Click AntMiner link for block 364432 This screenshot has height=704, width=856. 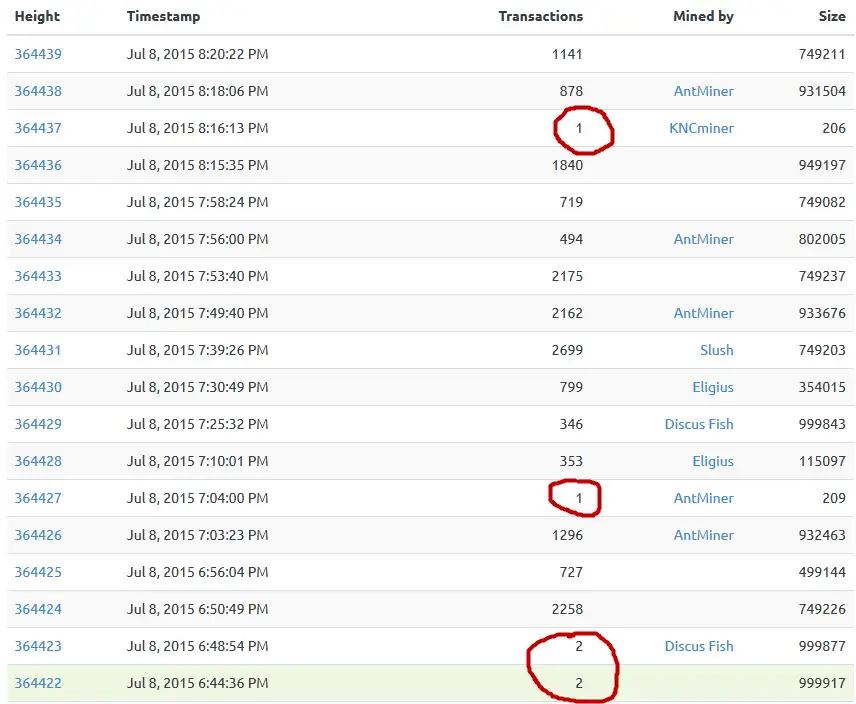tap(703, 313)
